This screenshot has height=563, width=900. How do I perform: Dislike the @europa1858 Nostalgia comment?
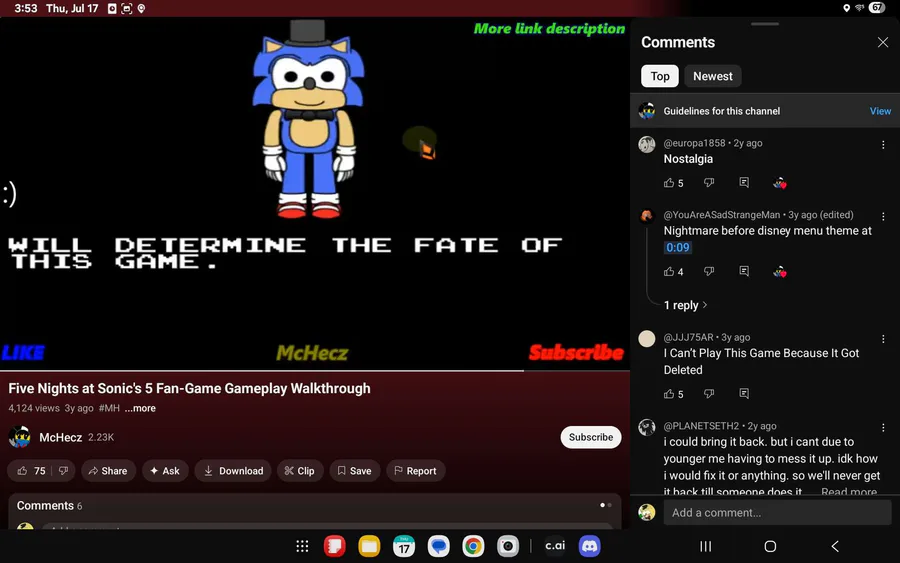click(x=709, y=183)
